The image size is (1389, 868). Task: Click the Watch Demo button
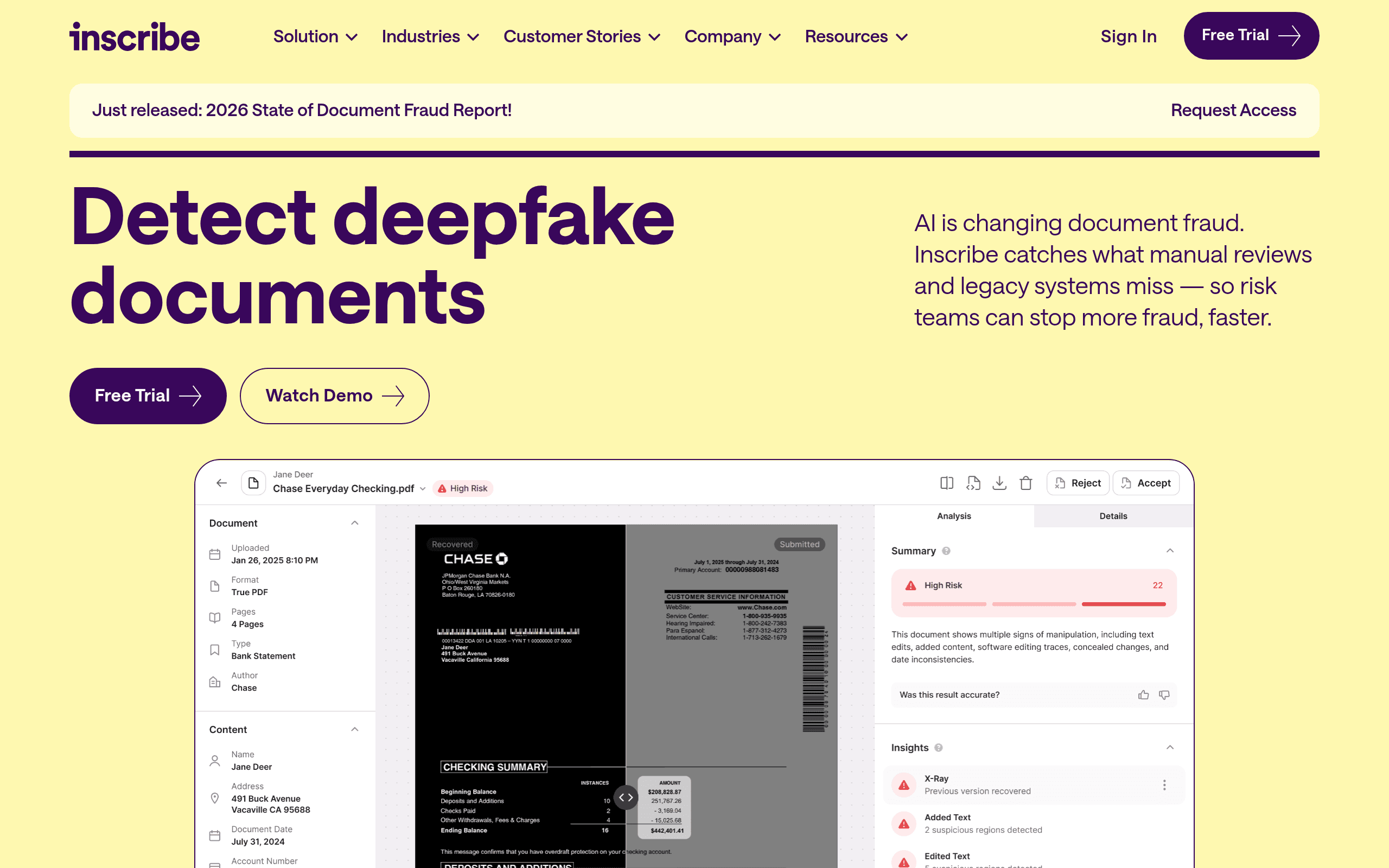click(335, 396)
